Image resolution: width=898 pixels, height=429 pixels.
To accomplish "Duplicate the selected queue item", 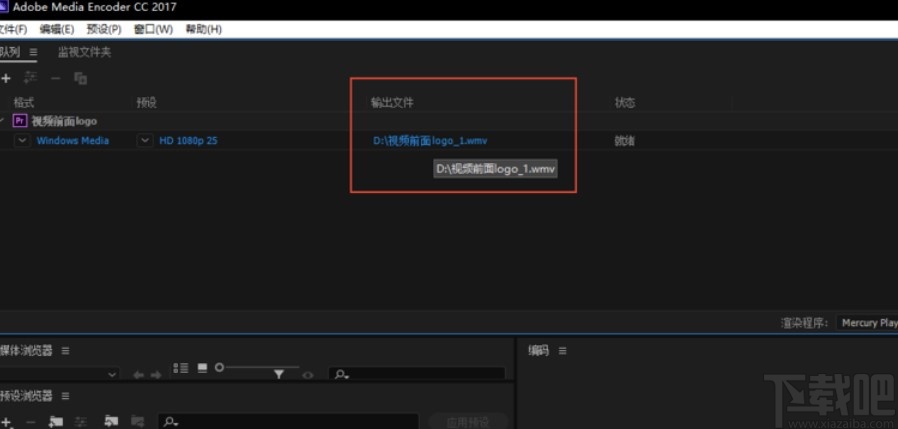I will (81, 78).
